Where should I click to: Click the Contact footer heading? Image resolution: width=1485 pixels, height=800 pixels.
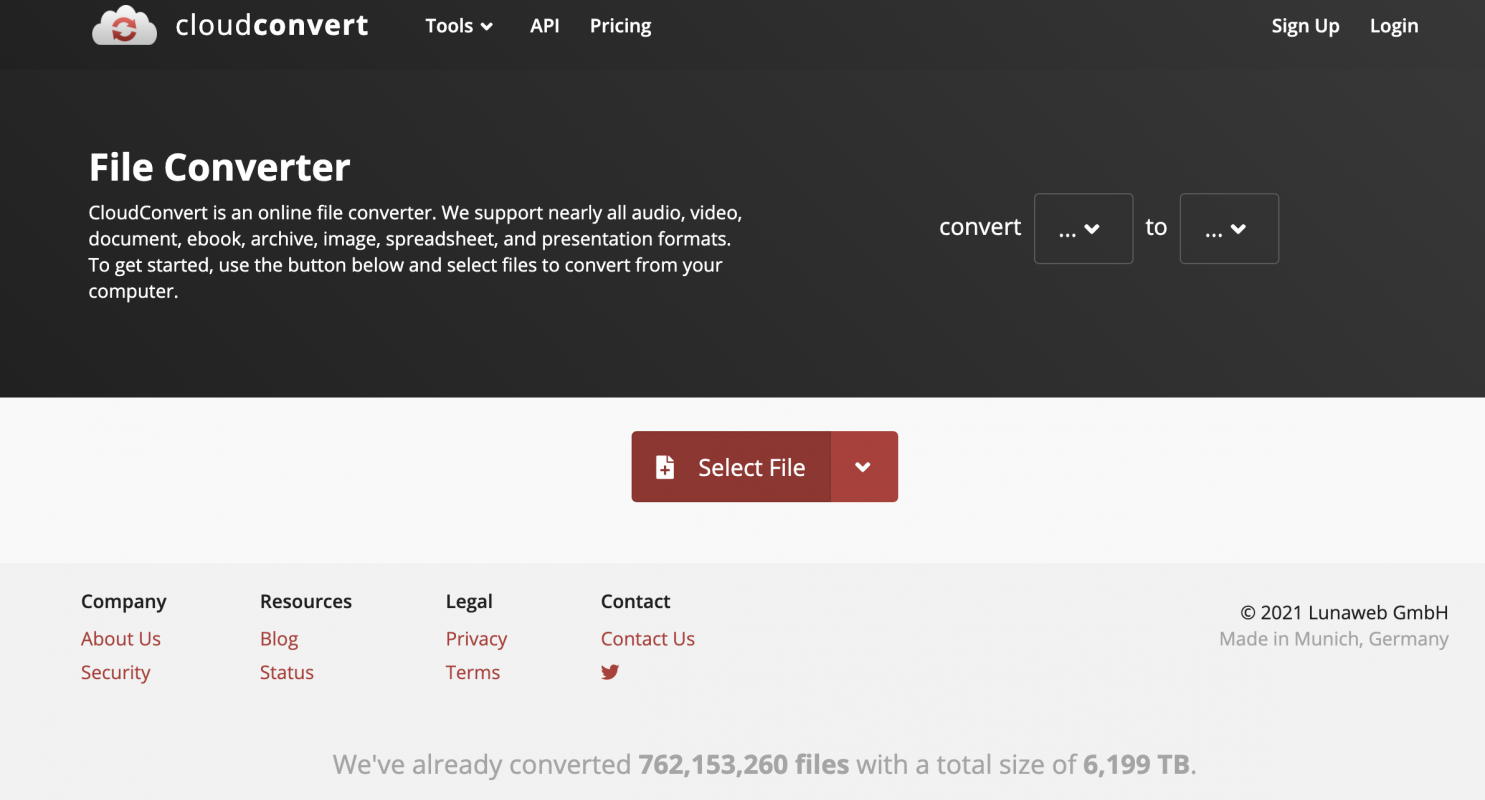click(x=635, y=601)
